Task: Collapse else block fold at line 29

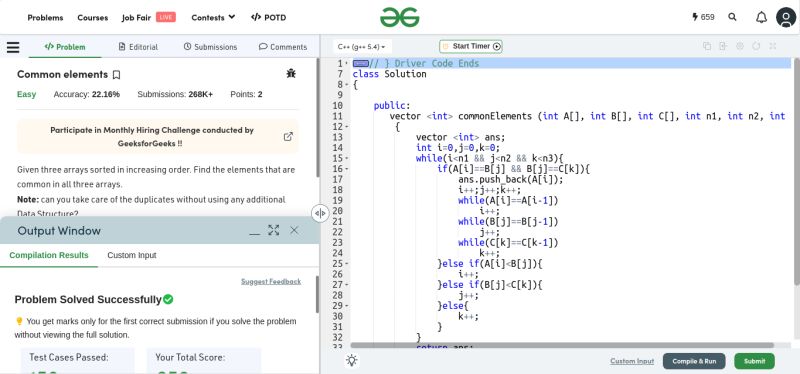Action: [347, 306]
